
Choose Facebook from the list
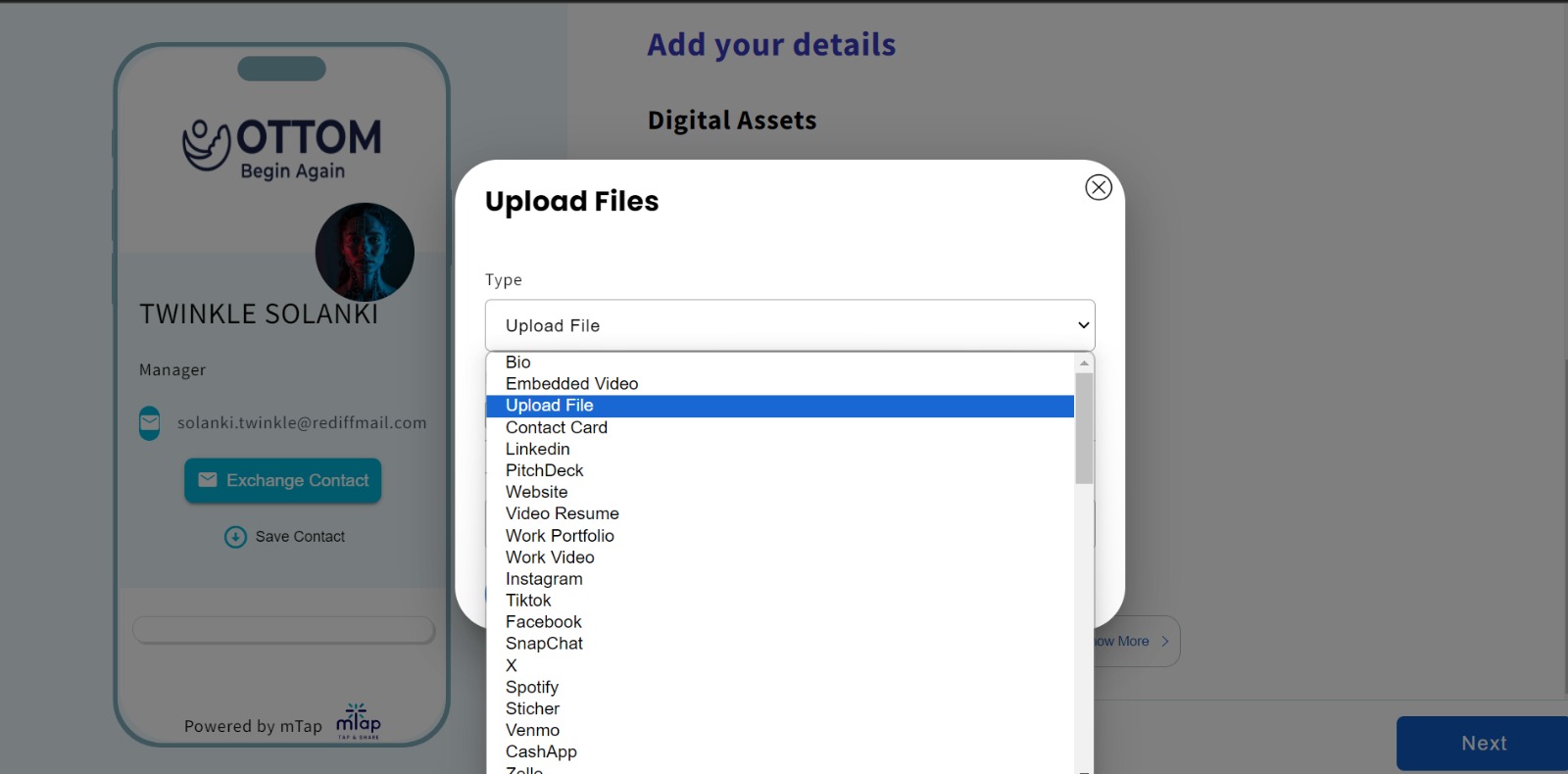click(780, 622)
